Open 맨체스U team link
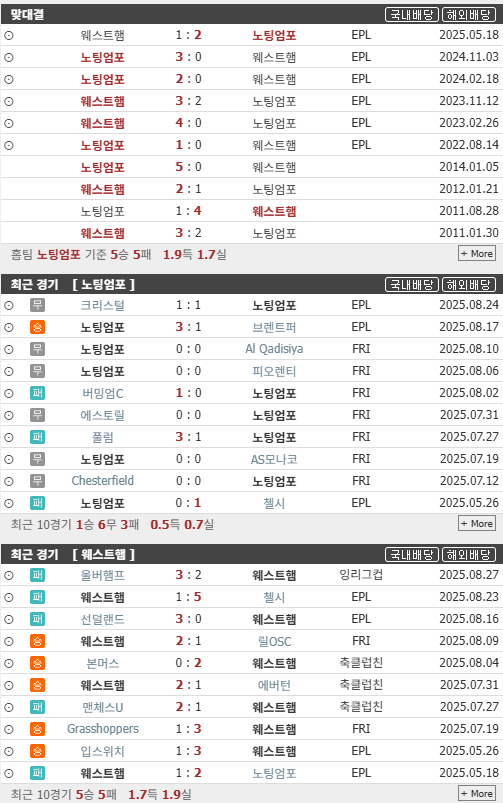The height and width of the screenshot is (803, 503). pyautogui.click(x=102, y=708)
